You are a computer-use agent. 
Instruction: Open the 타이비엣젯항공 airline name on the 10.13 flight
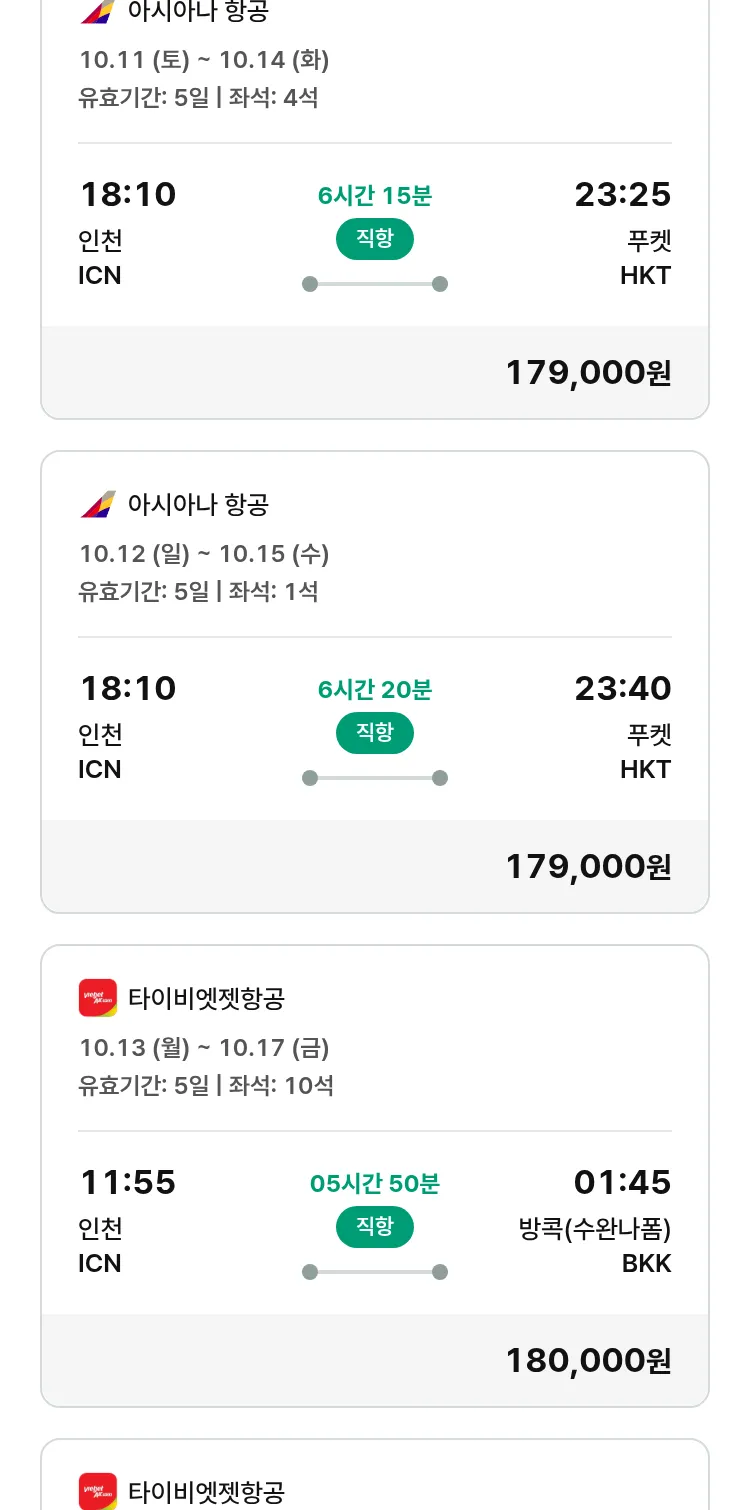pos(207,998)
